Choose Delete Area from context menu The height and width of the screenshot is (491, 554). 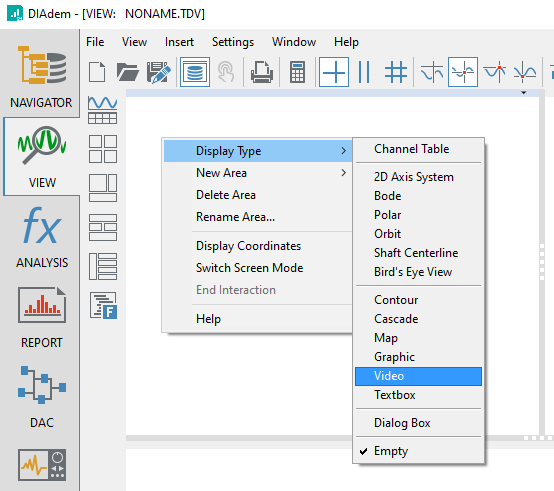[258, 195]
